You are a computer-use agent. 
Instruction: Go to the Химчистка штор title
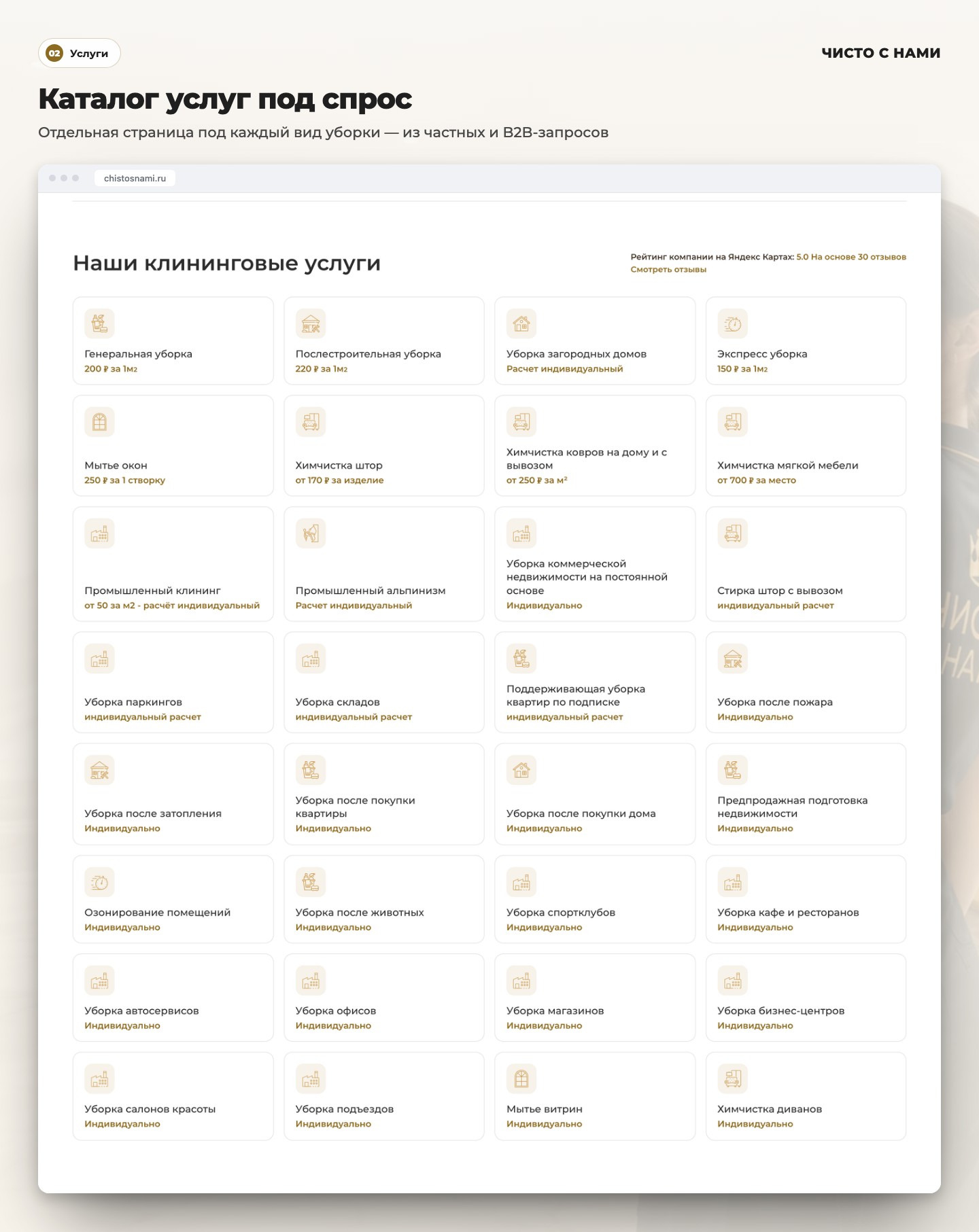click(x=339, y=465)
